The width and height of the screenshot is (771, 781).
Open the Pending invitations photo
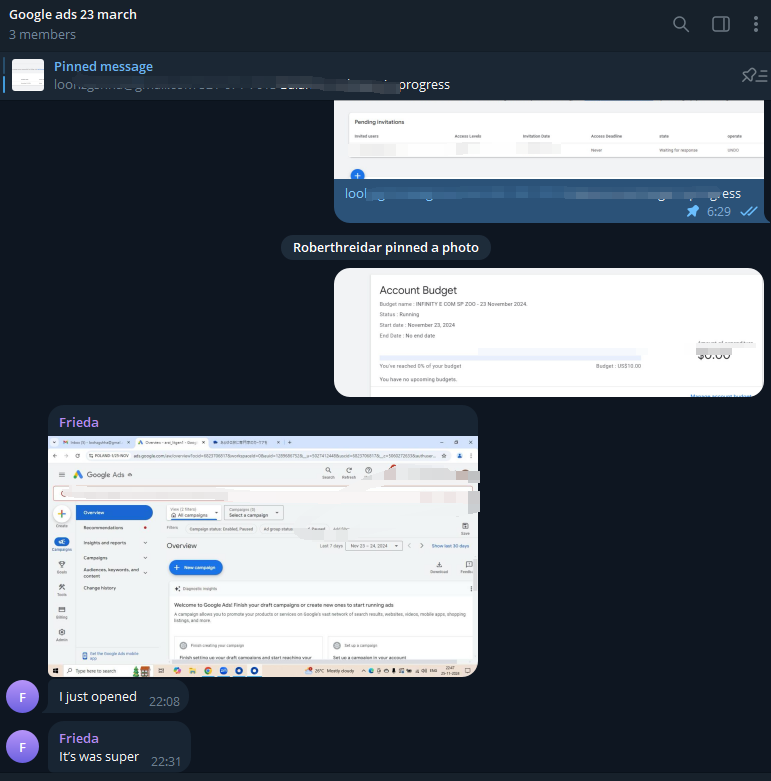pyautogui.click(x=548, y=139)
